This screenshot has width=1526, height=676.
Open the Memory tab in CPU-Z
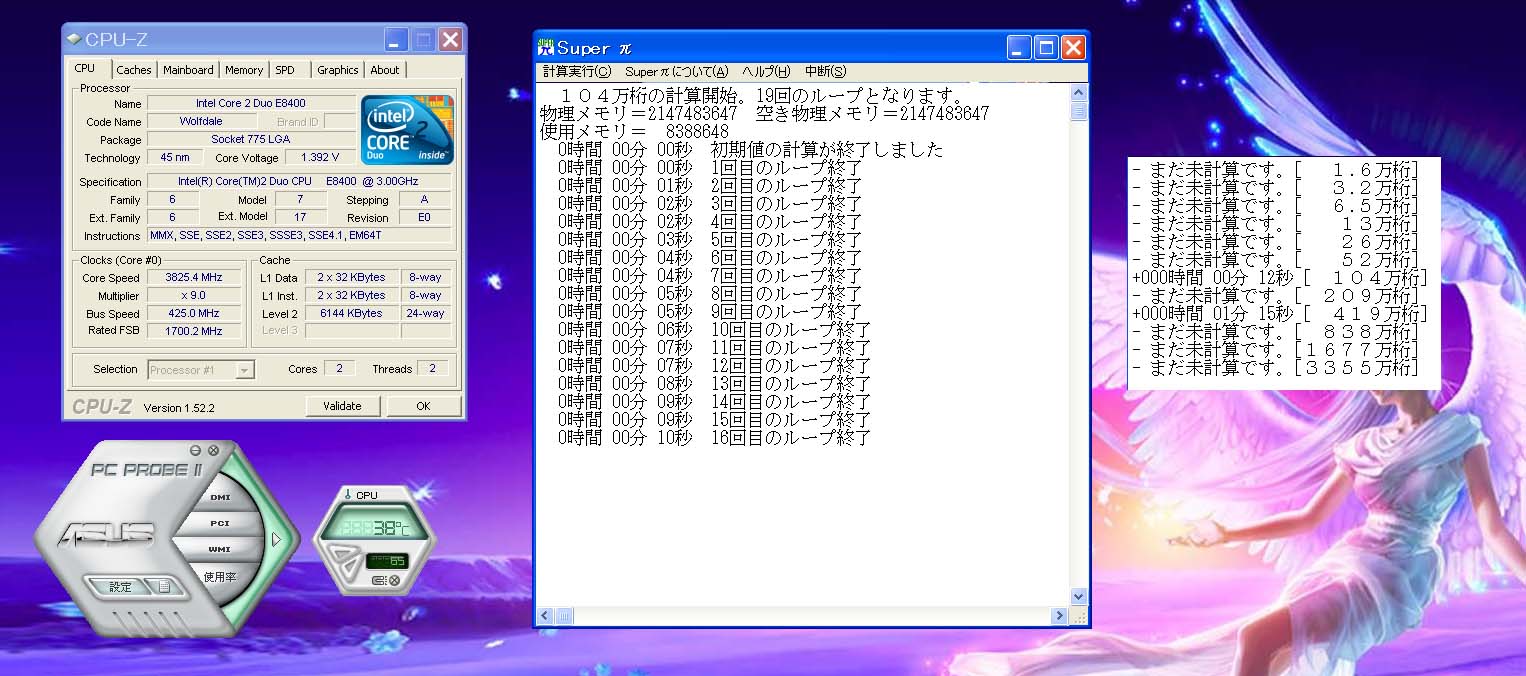pyautogui.click(x=244, y=70)
